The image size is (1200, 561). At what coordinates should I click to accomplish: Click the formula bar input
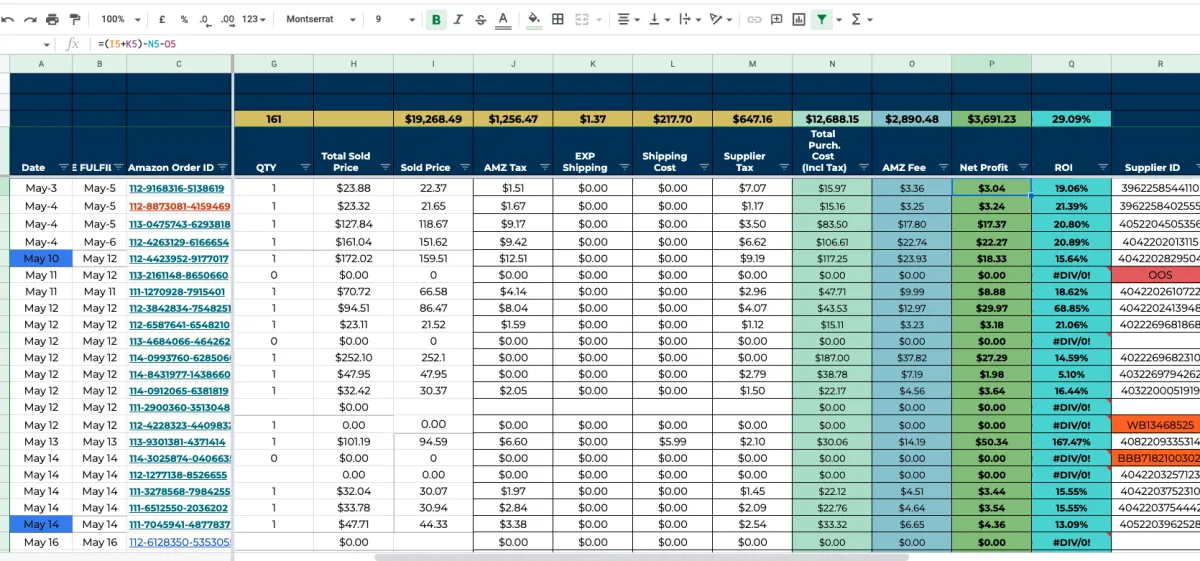645,45
